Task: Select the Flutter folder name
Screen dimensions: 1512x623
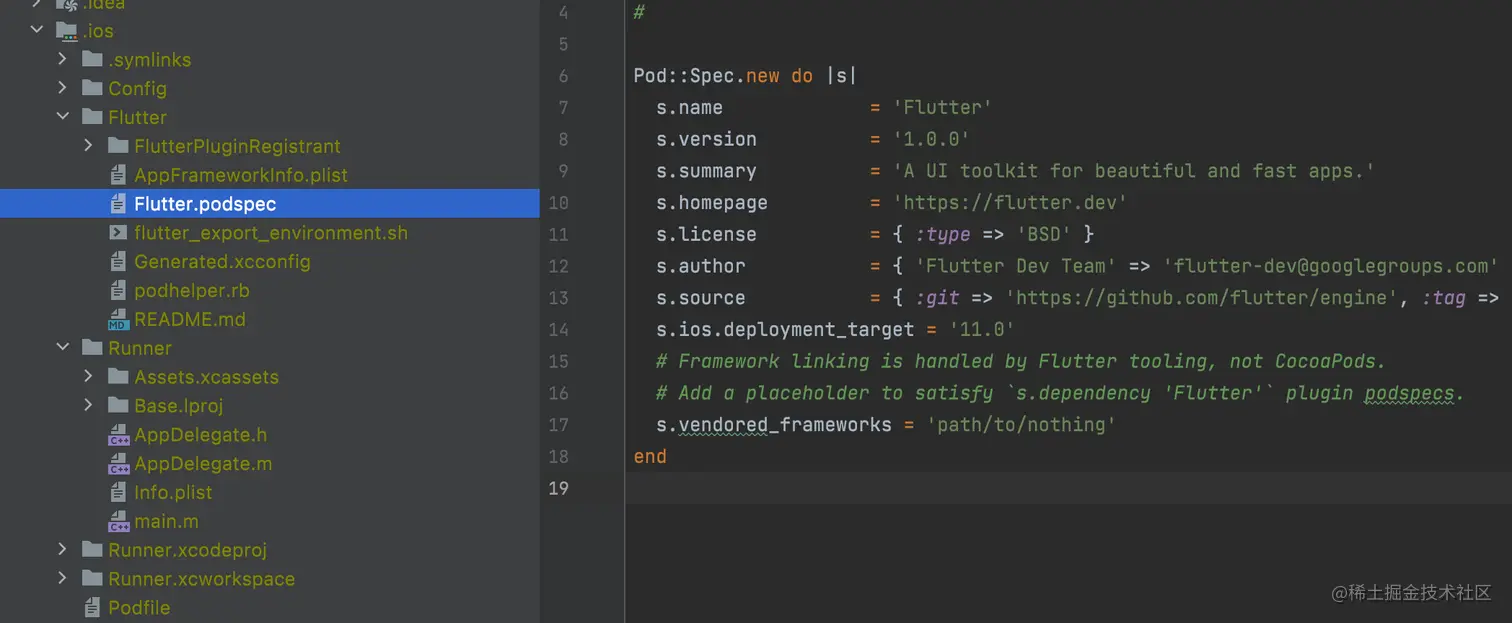Action: pos(138,117)
